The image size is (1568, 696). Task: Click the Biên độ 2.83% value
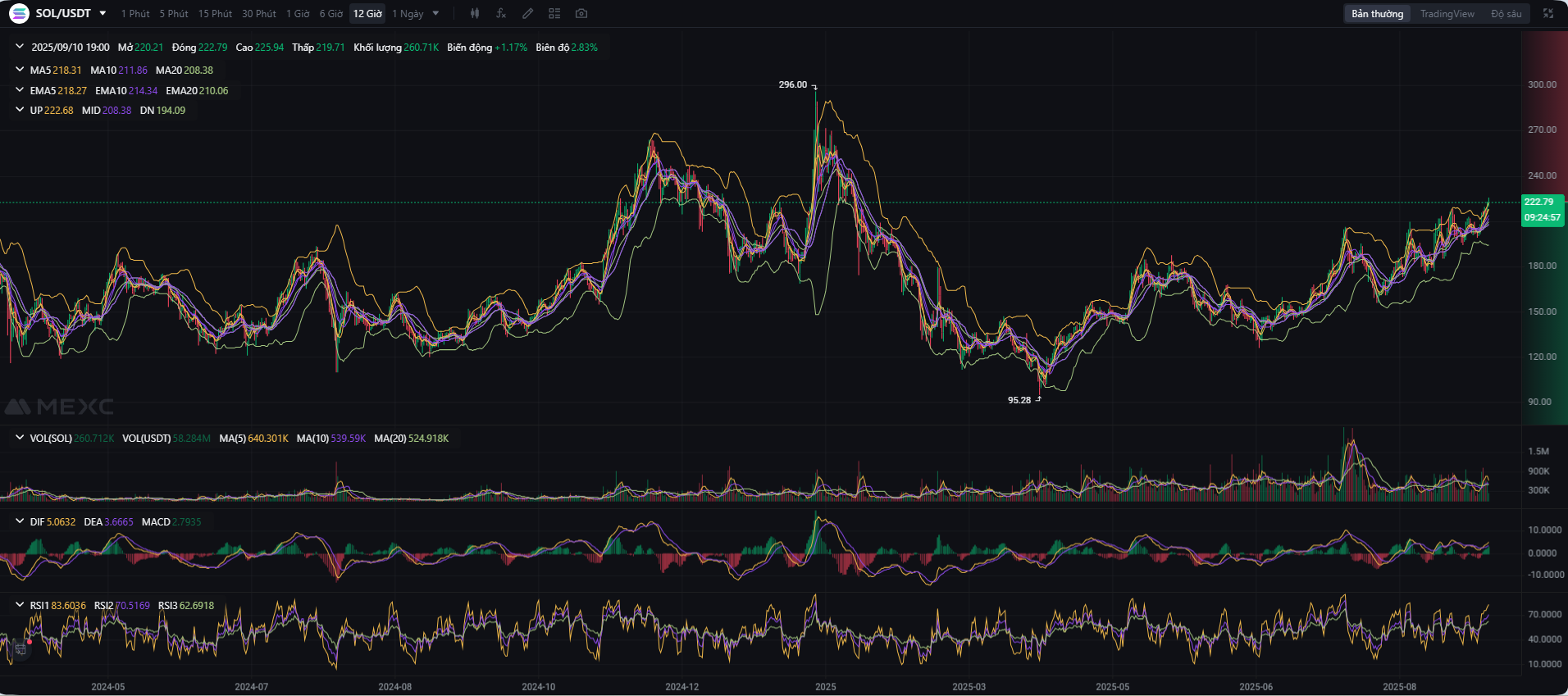[567, 48]
